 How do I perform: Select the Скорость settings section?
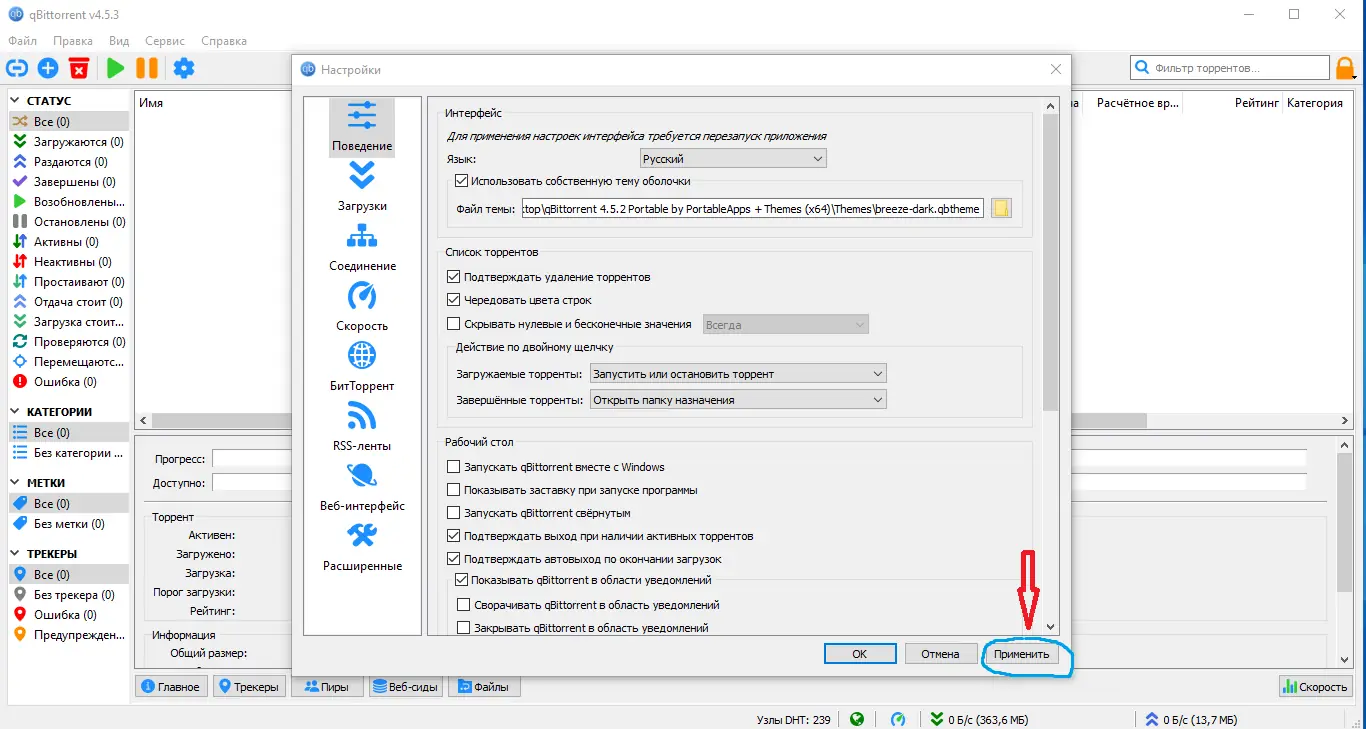[361, 306]
